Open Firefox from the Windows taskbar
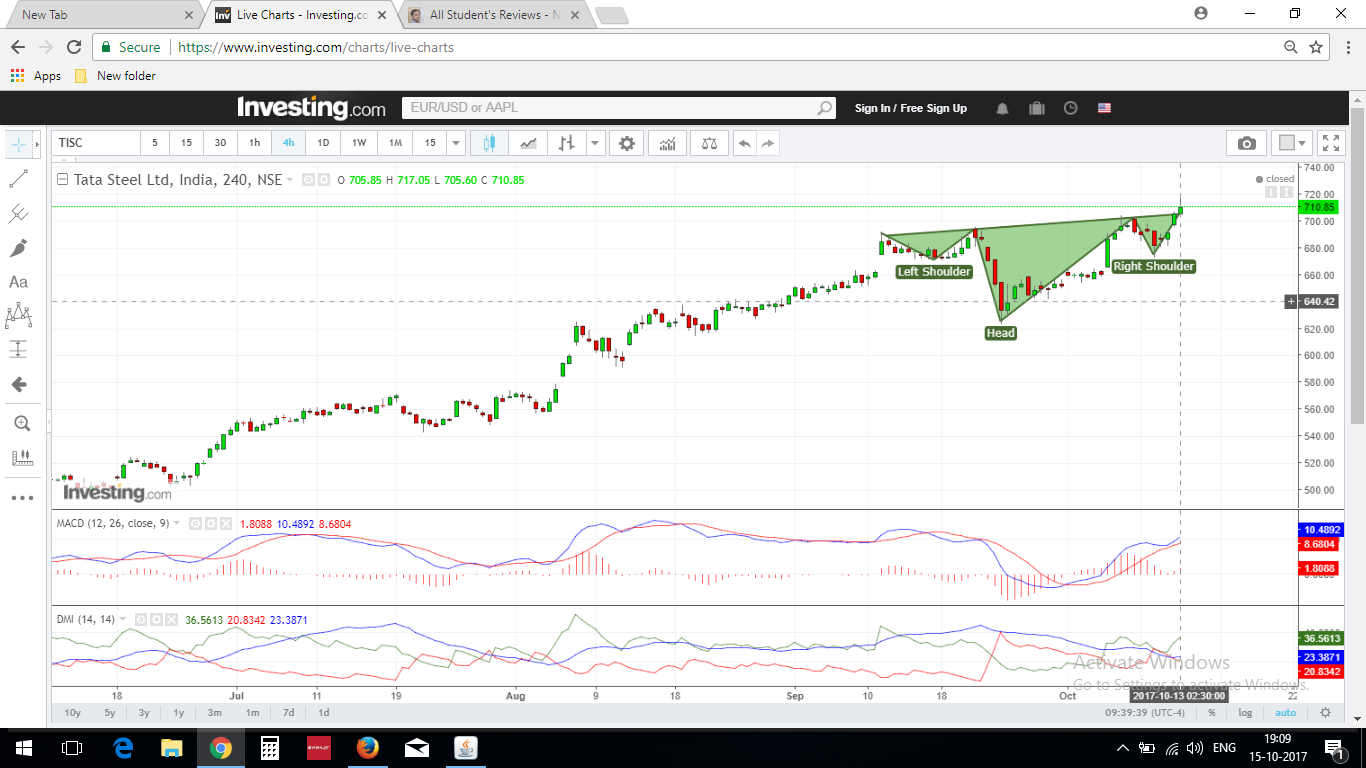1366x768 pixels. (x=367, y=748)
